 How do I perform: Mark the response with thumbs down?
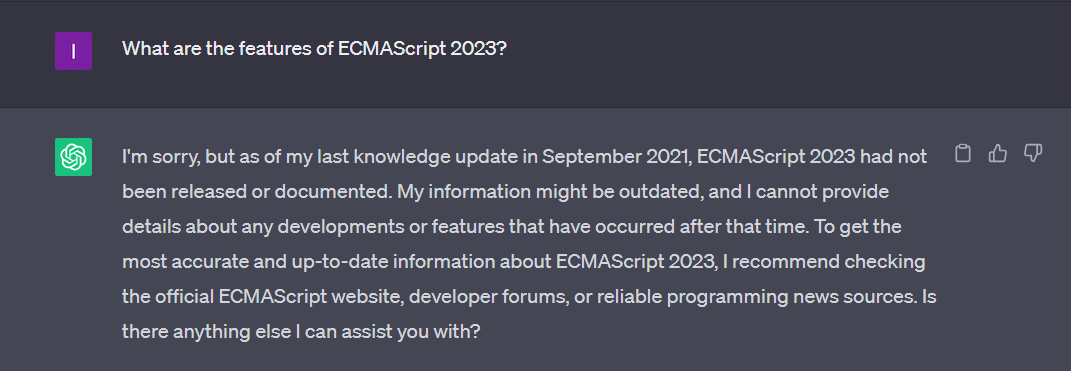coord(1033,154)
